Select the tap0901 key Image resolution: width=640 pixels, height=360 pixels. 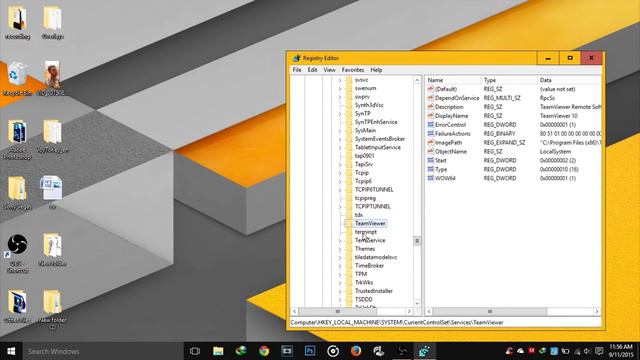[364, 156]
